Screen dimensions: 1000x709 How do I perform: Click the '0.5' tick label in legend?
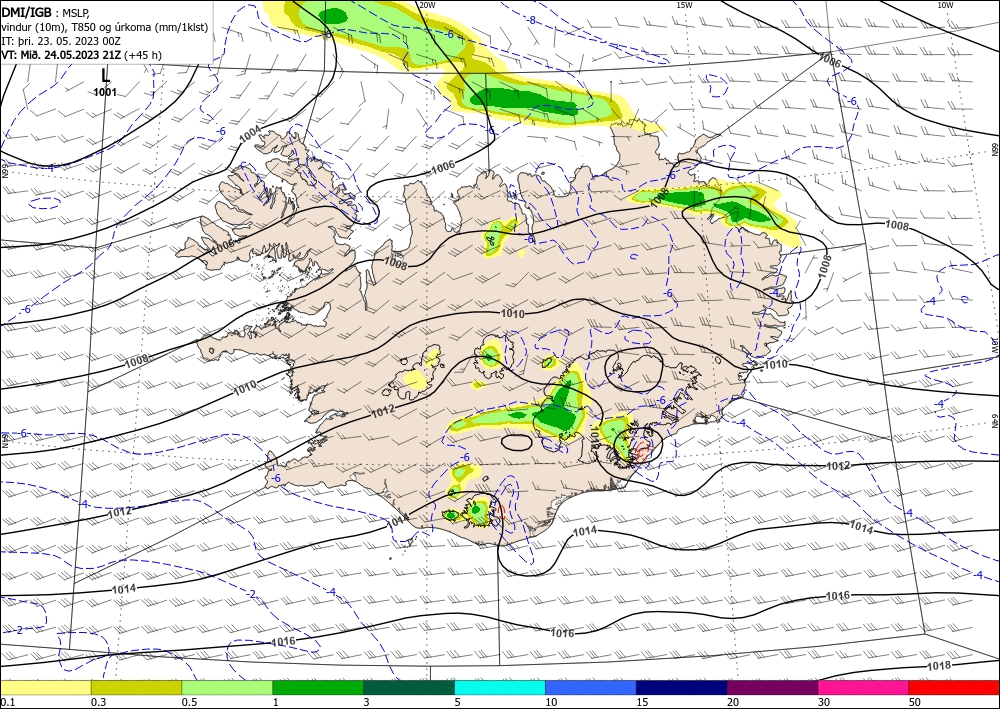(x=189, y=702)
